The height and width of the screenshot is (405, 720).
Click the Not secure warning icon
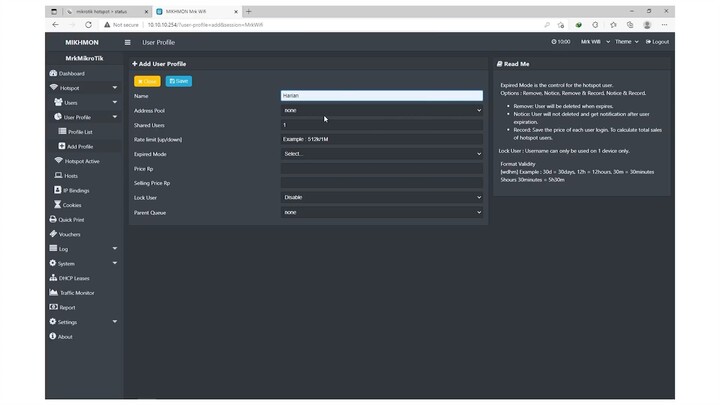[x=107, y=25]
